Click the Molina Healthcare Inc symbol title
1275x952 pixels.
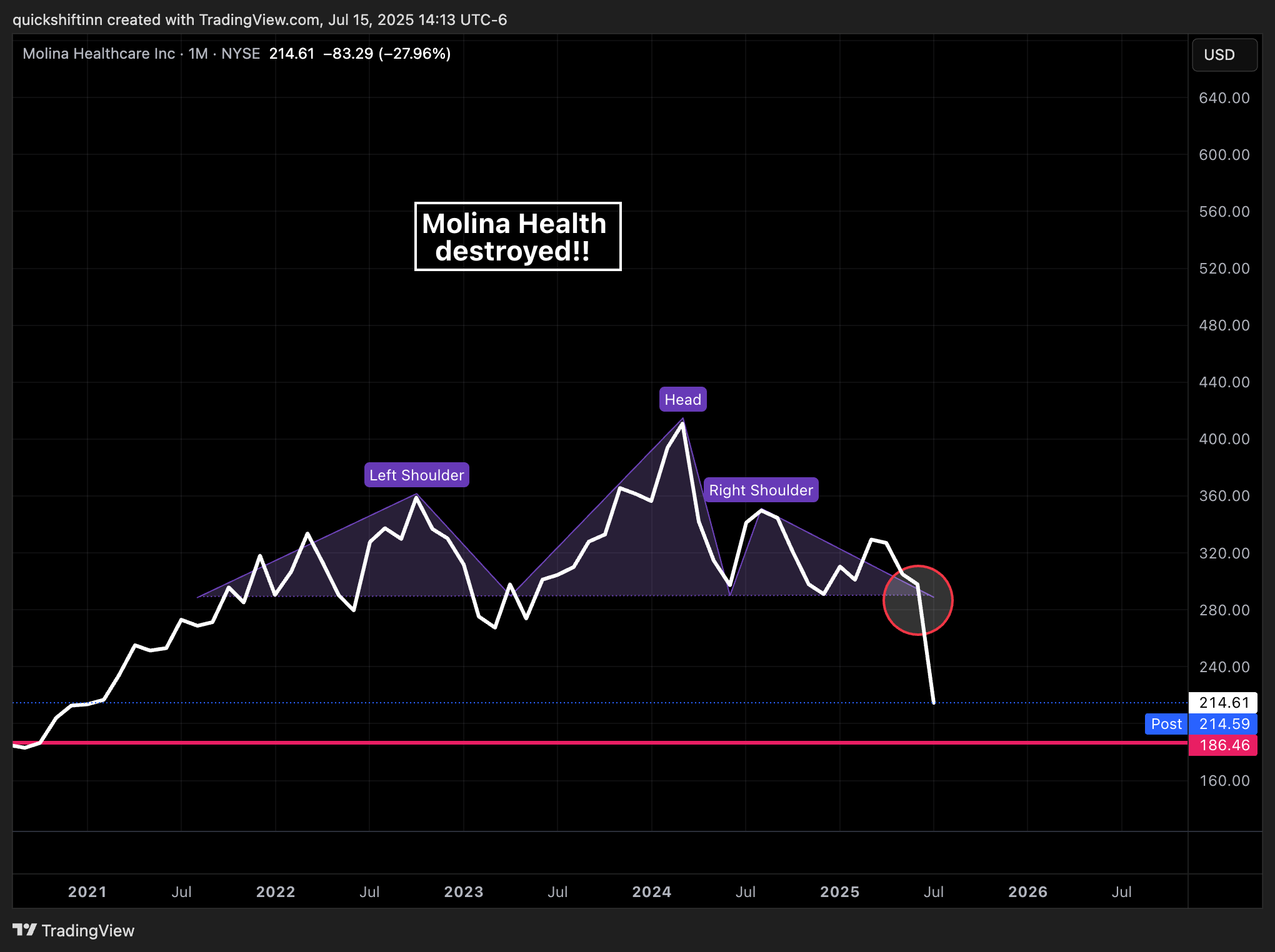99,54
